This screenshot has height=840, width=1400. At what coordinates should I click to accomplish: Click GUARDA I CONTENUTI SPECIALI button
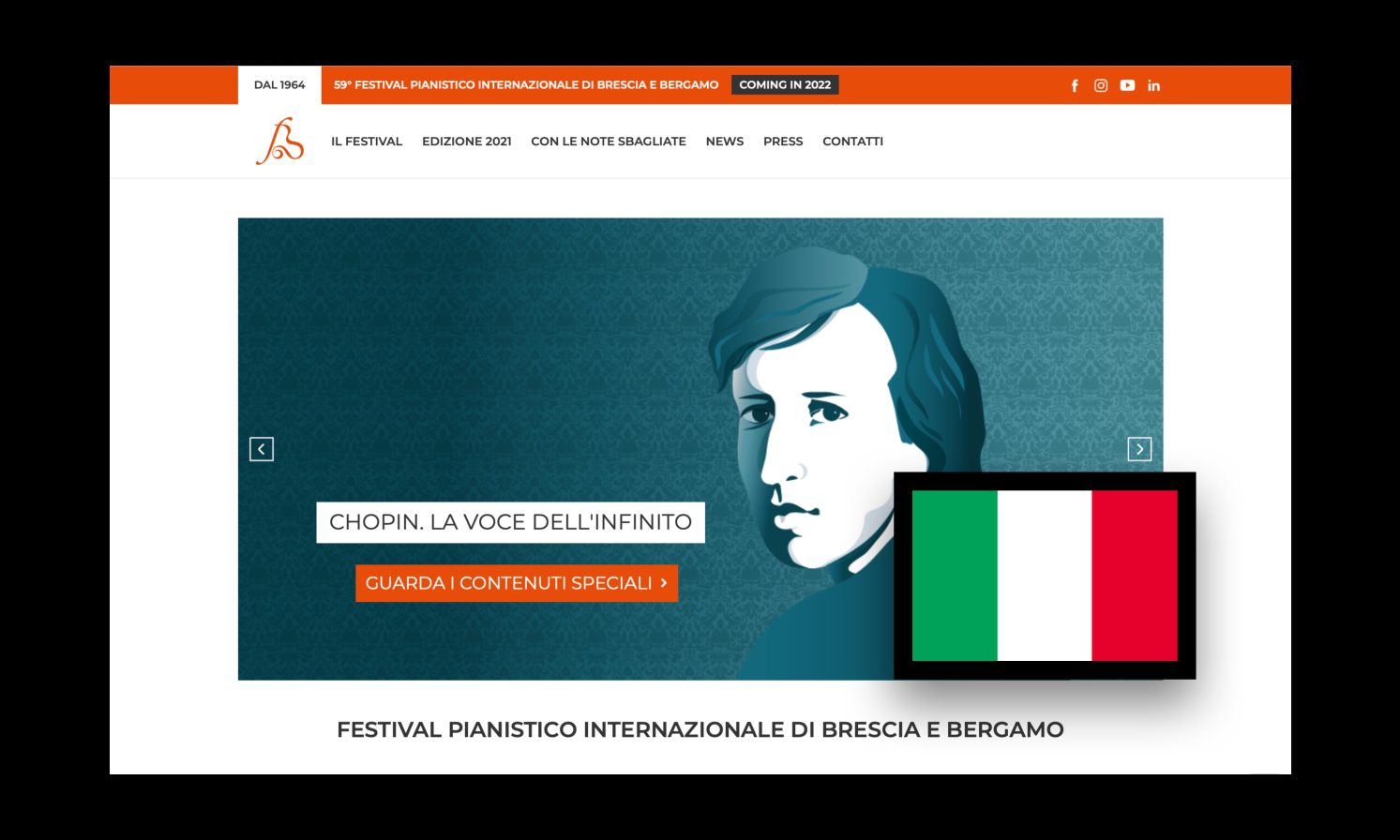pos(517,583)
